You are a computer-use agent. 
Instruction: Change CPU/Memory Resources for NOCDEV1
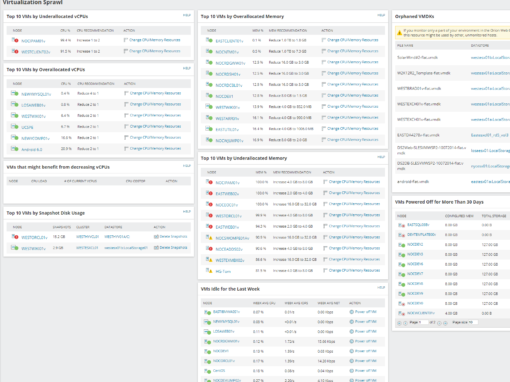click(x=353, y=95)
